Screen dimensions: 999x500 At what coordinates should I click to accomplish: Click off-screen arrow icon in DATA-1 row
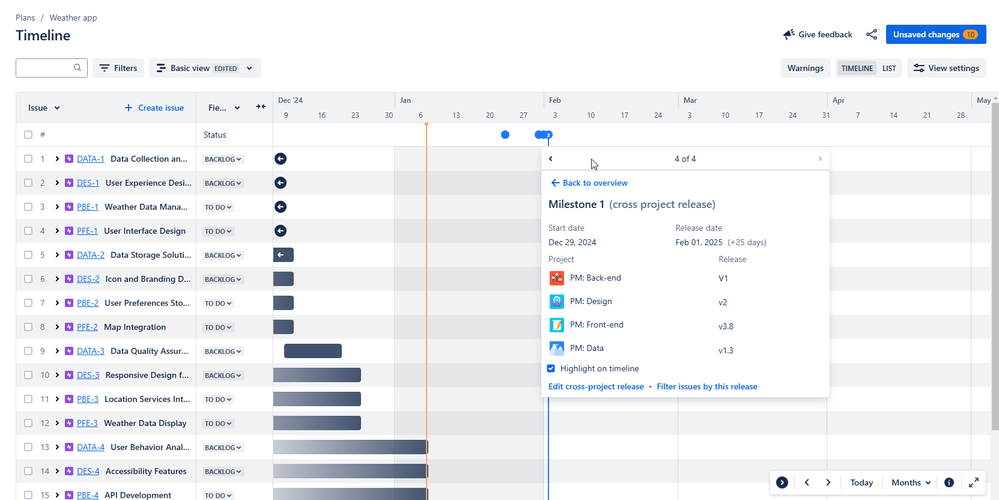pyautogui.click(x=280, y=159)
